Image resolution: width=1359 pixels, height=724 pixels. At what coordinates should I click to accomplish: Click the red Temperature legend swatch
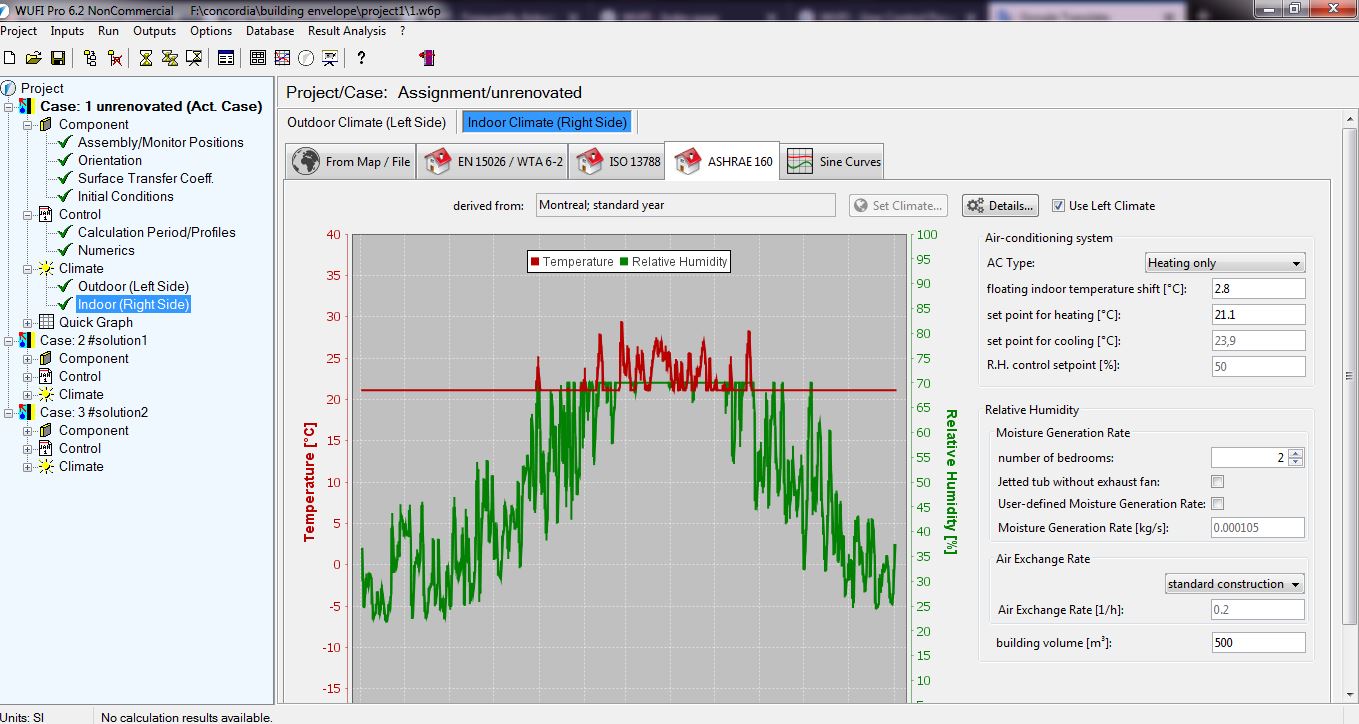[x=535, y=262]
